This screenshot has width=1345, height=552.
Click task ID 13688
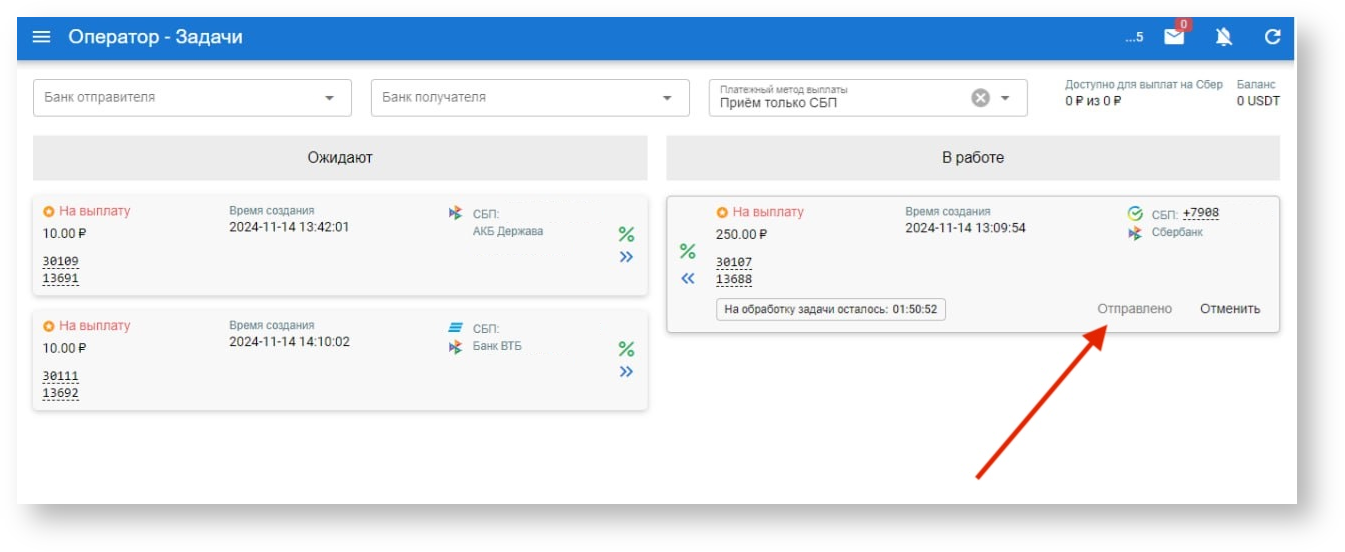(x=734, y=280)
